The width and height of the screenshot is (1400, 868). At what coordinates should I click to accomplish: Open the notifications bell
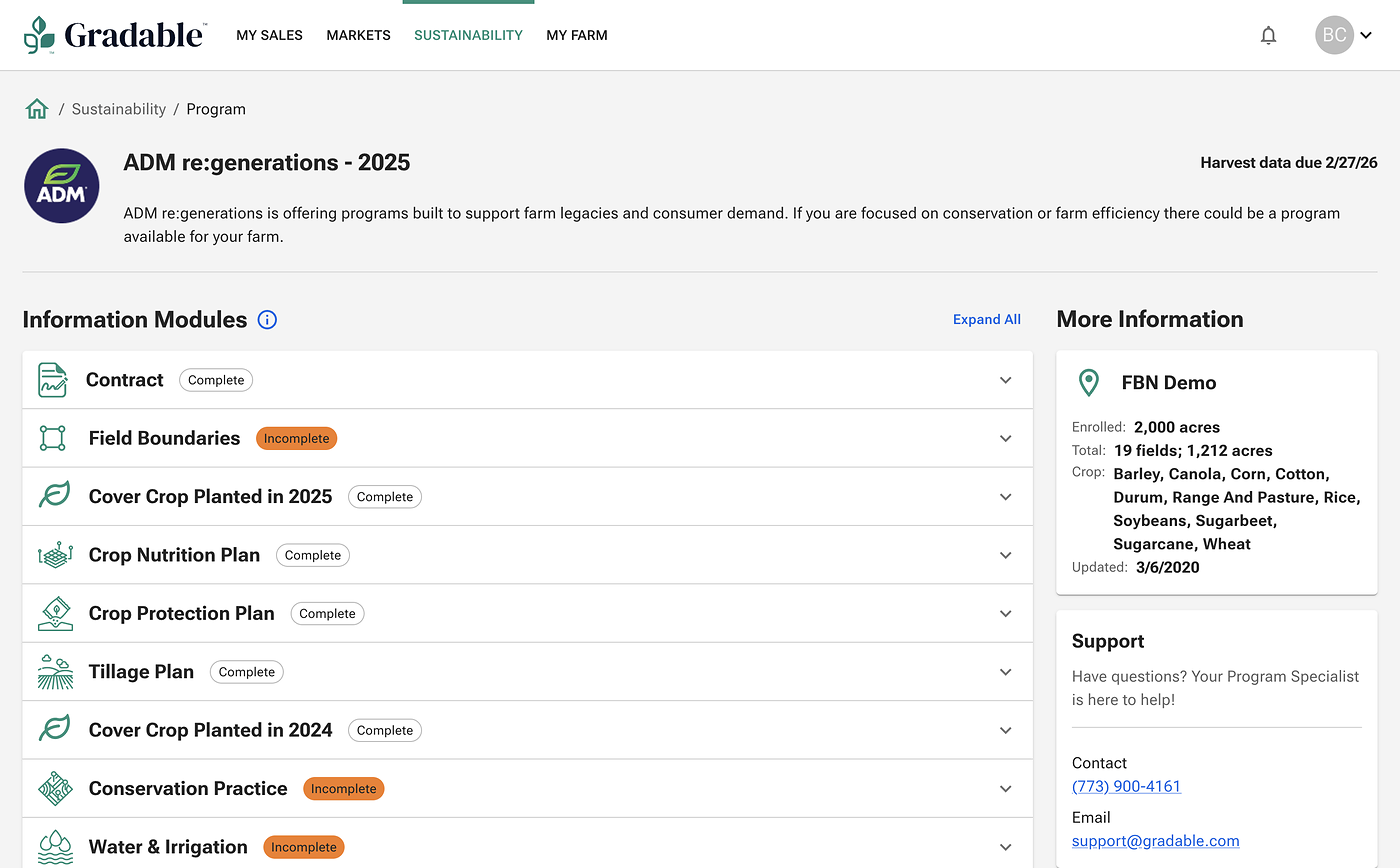click(x=1268, y=35)
